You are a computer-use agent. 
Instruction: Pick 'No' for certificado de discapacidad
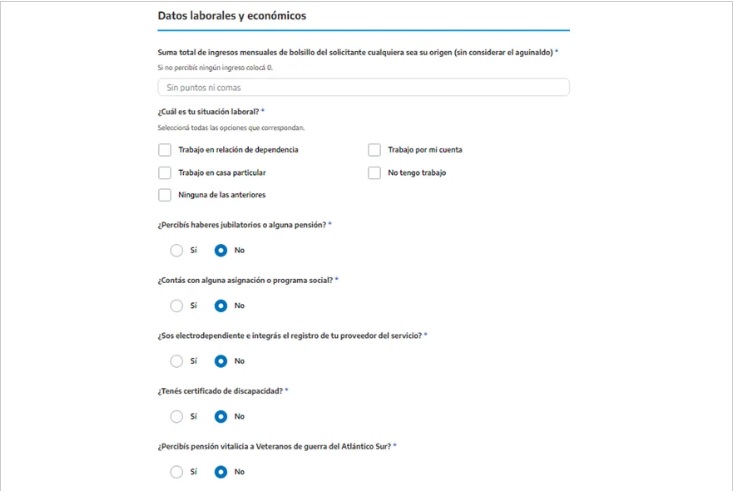point(221,416)
